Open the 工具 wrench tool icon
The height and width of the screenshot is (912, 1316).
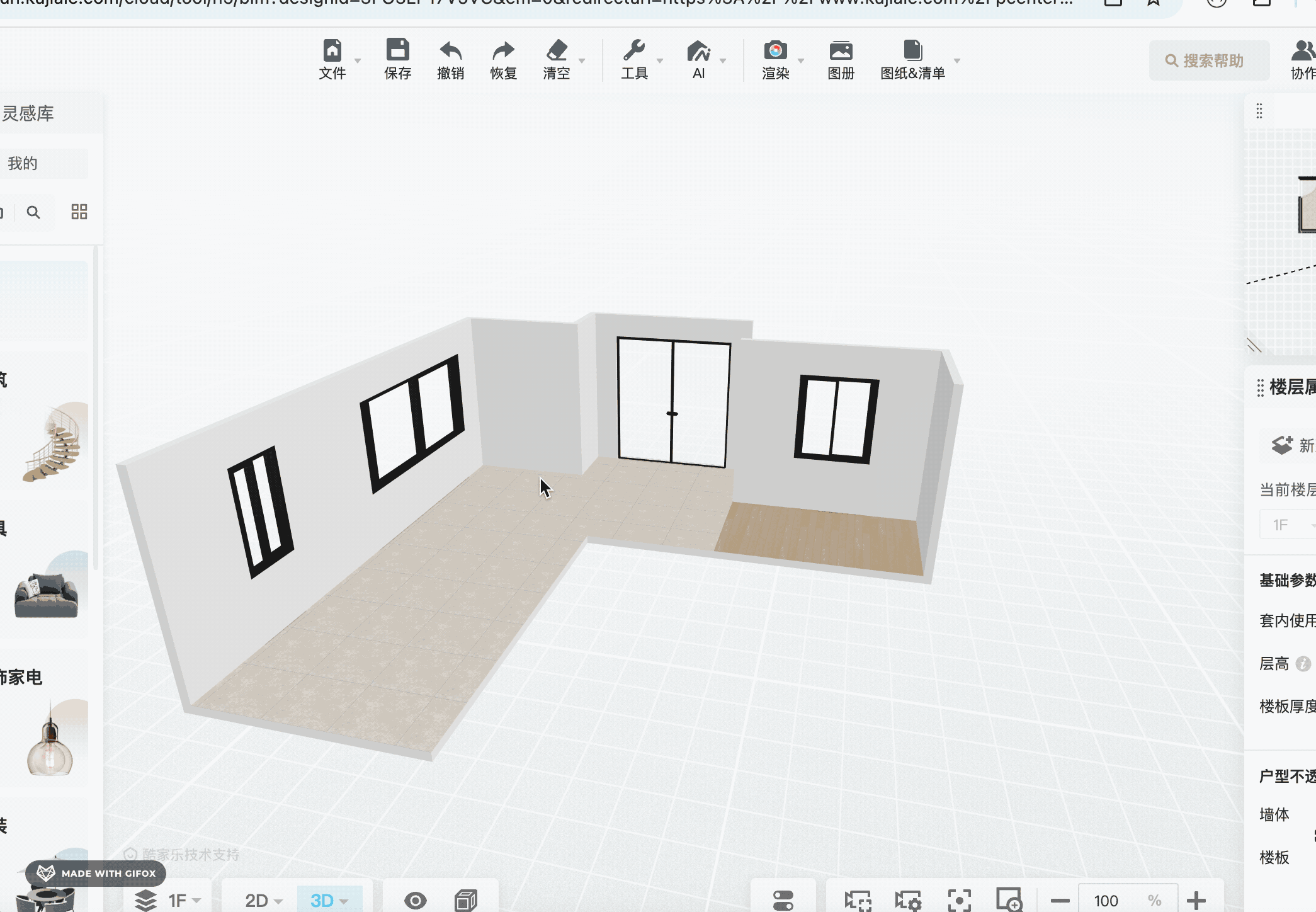click(x=633, y=50)
